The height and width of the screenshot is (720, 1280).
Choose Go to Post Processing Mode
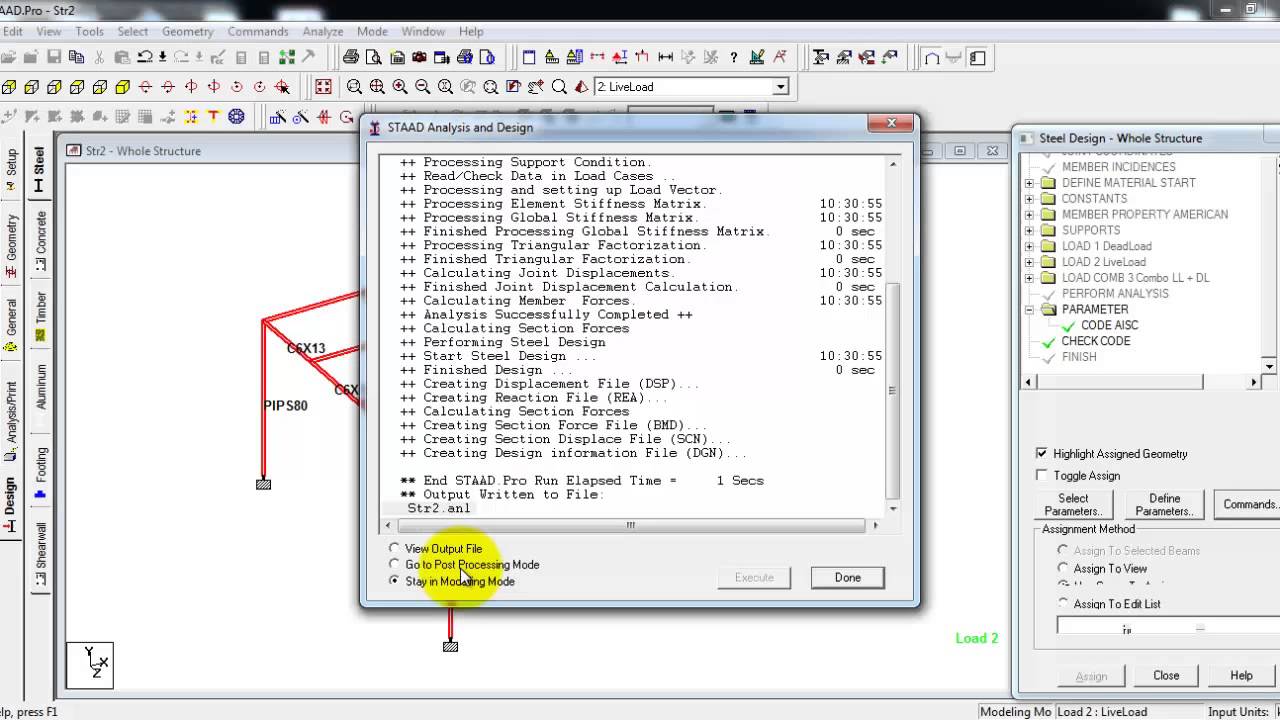click(x=395, y=565)
